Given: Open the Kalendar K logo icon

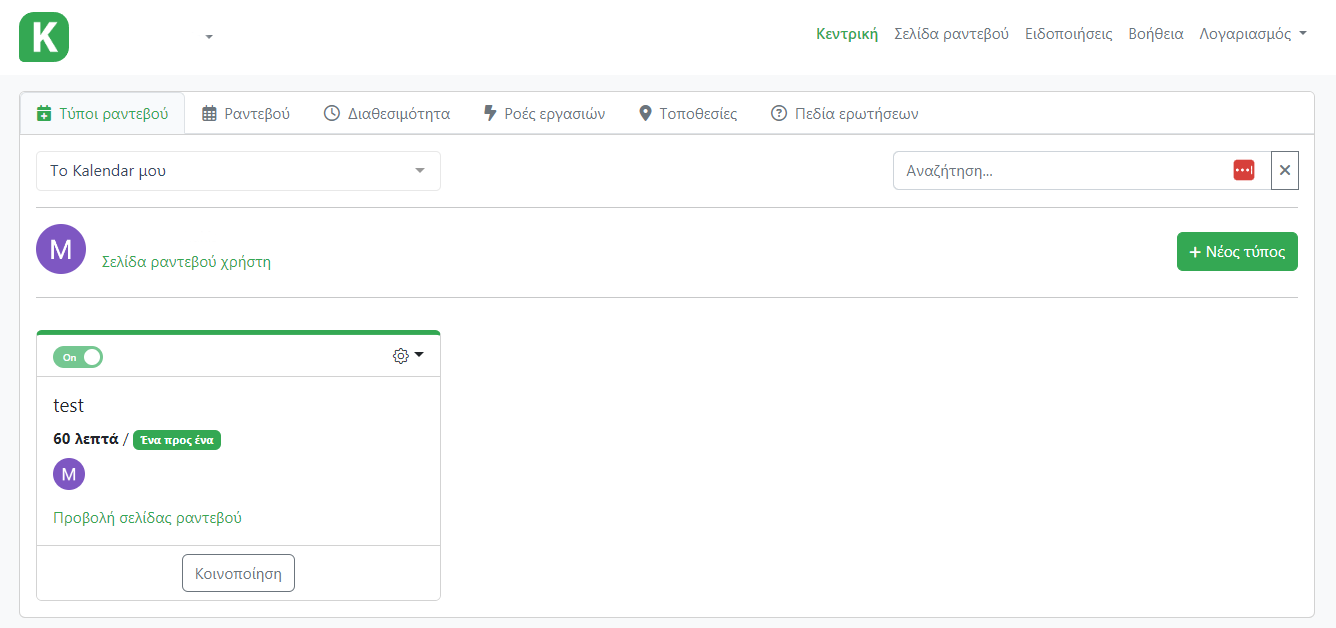Looking at the screenshot, I should 43,37.
